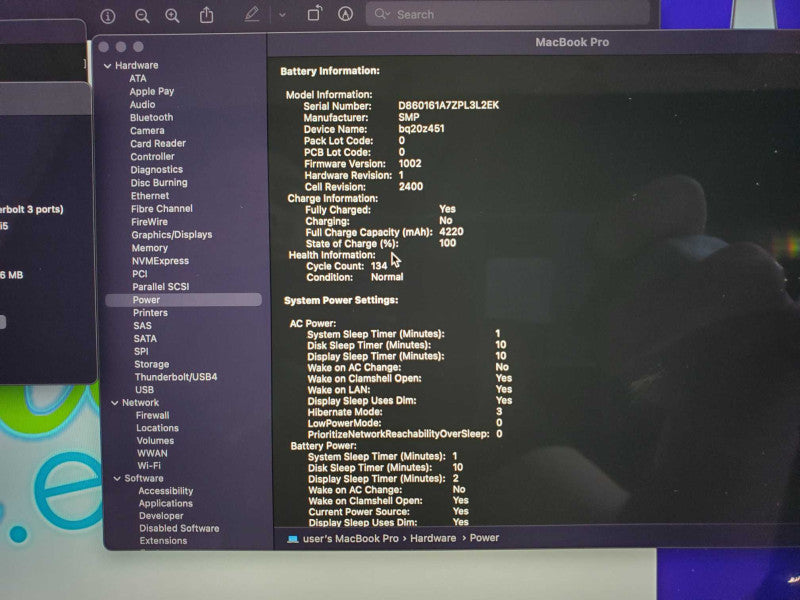800x600 pixels.
Task: Select Parallel SCSI in the sidebar
Action: click(x=161, y=287)
